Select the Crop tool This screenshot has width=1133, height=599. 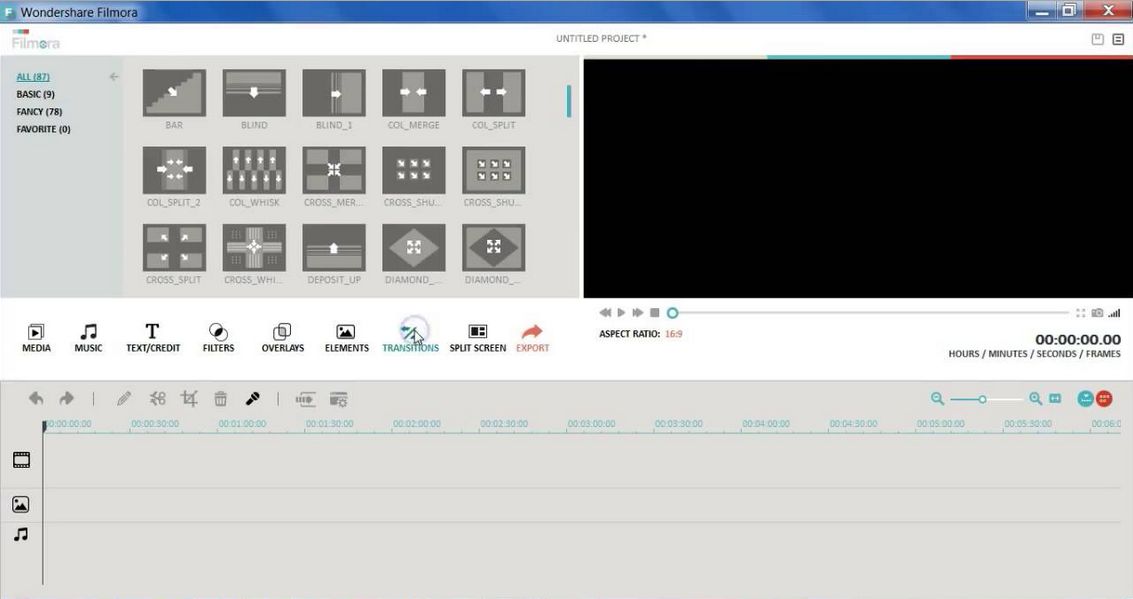(x=190, y=398)
